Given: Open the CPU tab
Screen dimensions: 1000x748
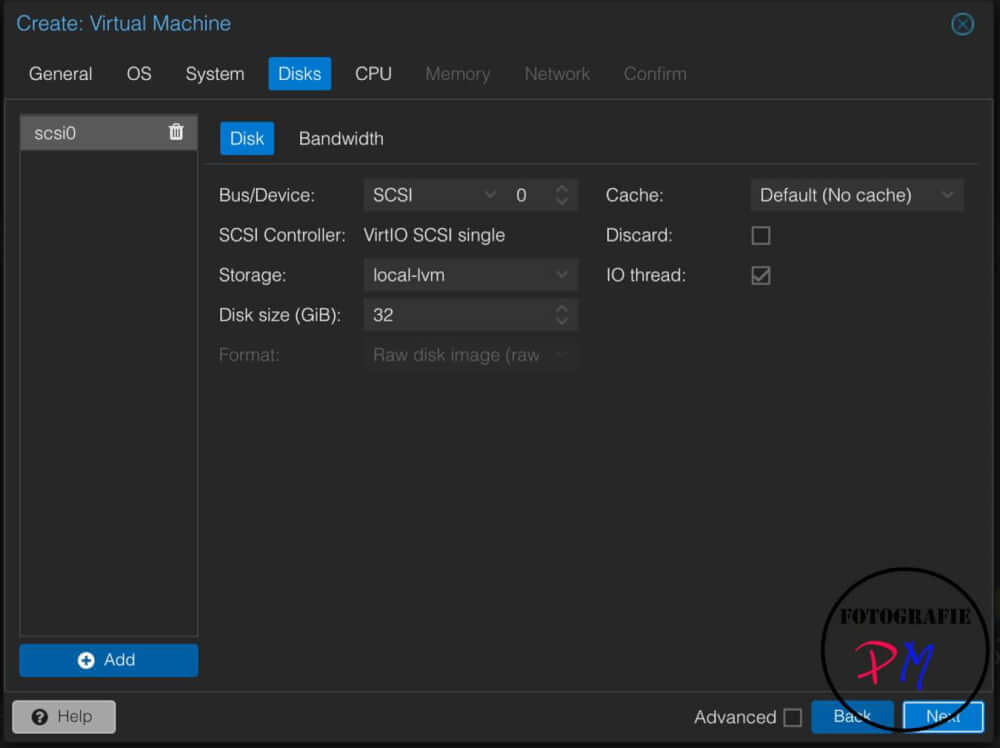Looking at the screenshot, I should [373, 74].
